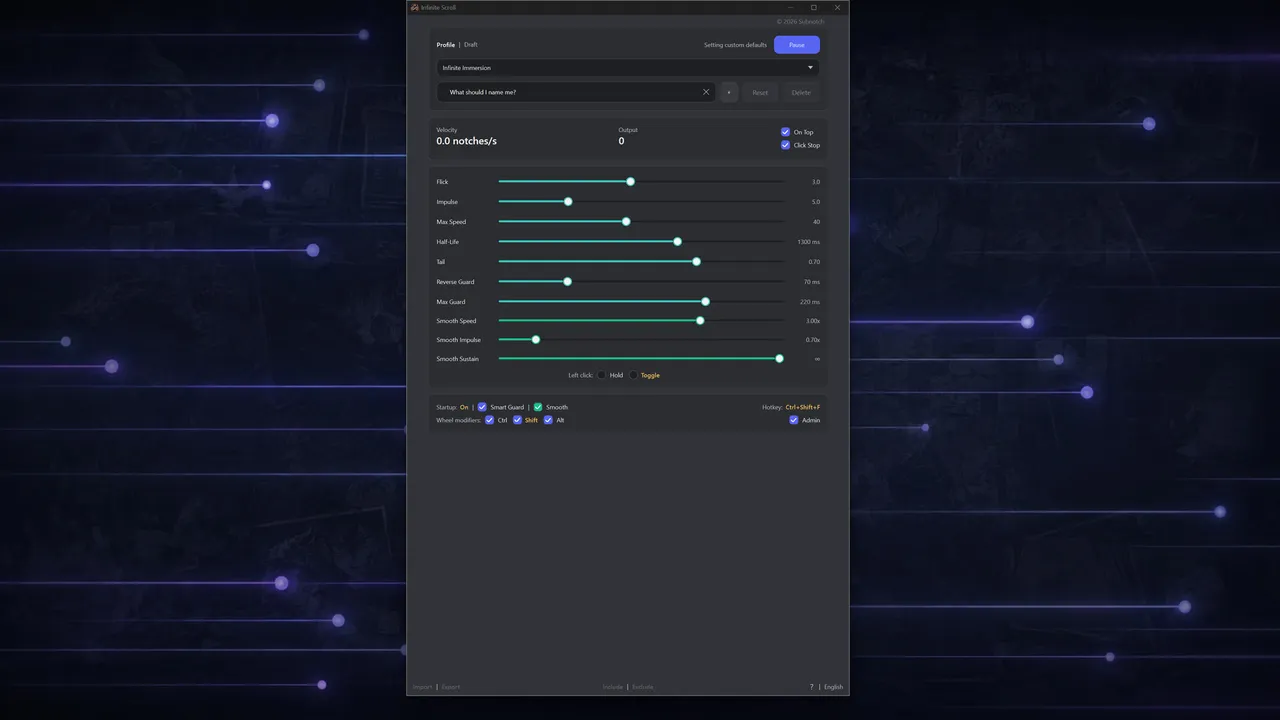Image resolution: width=1280 pixels, height=720 pixels.
Task: Toggle the Startup On setting
Action: pyautogui.click(x=464, y=407)
